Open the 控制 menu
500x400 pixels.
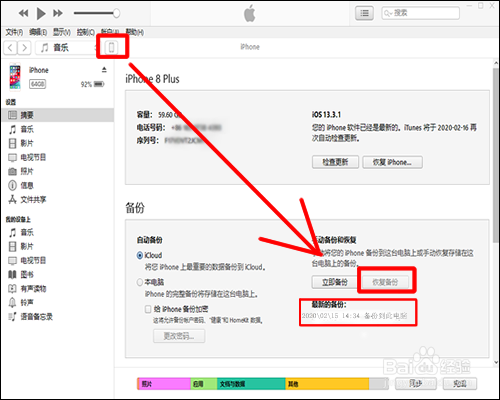pos(86,32)
